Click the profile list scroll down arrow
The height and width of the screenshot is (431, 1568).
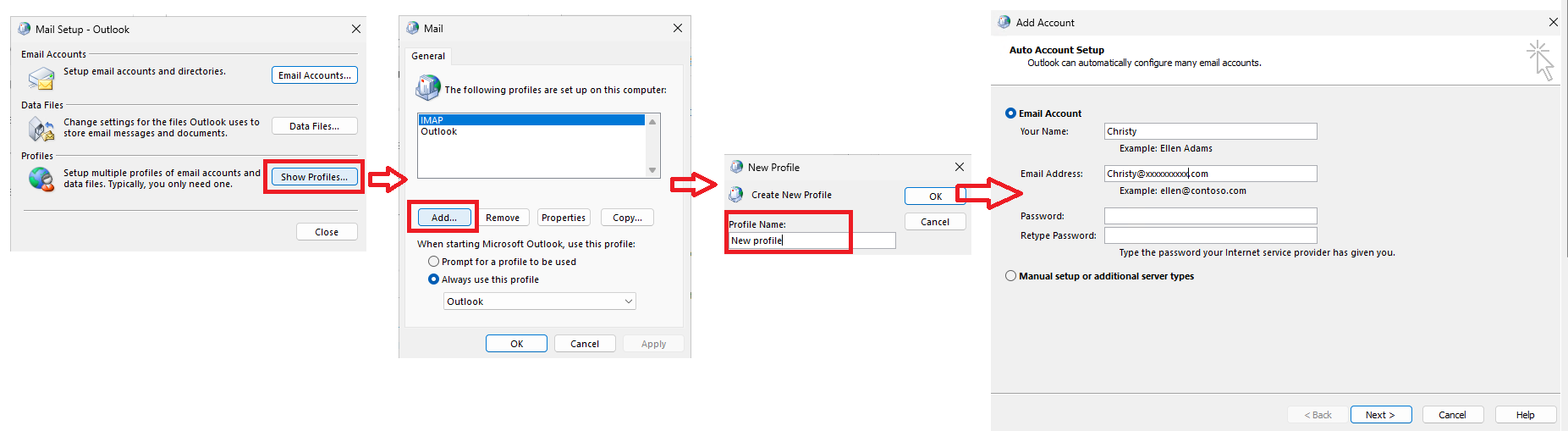pyautogui.click(x=652, y=170)
